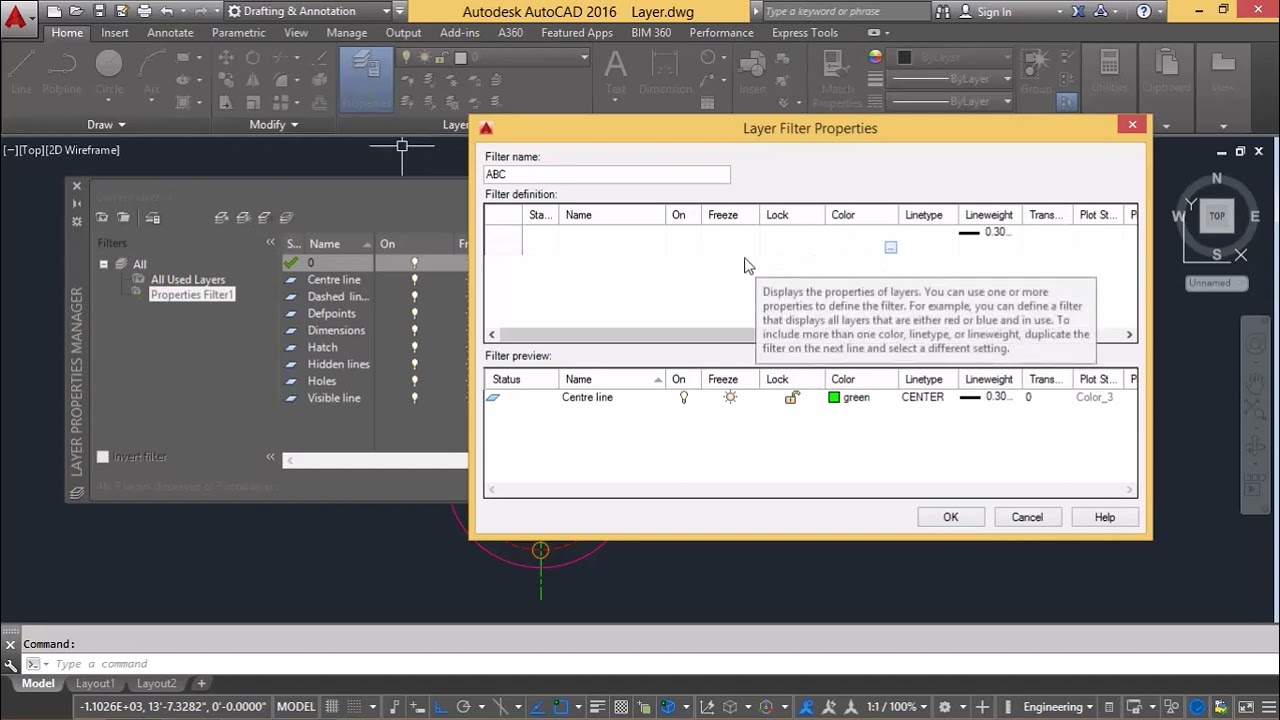Click the Layer Properties ribbon button
This screenshot has width=1280, height=720.
366,78
